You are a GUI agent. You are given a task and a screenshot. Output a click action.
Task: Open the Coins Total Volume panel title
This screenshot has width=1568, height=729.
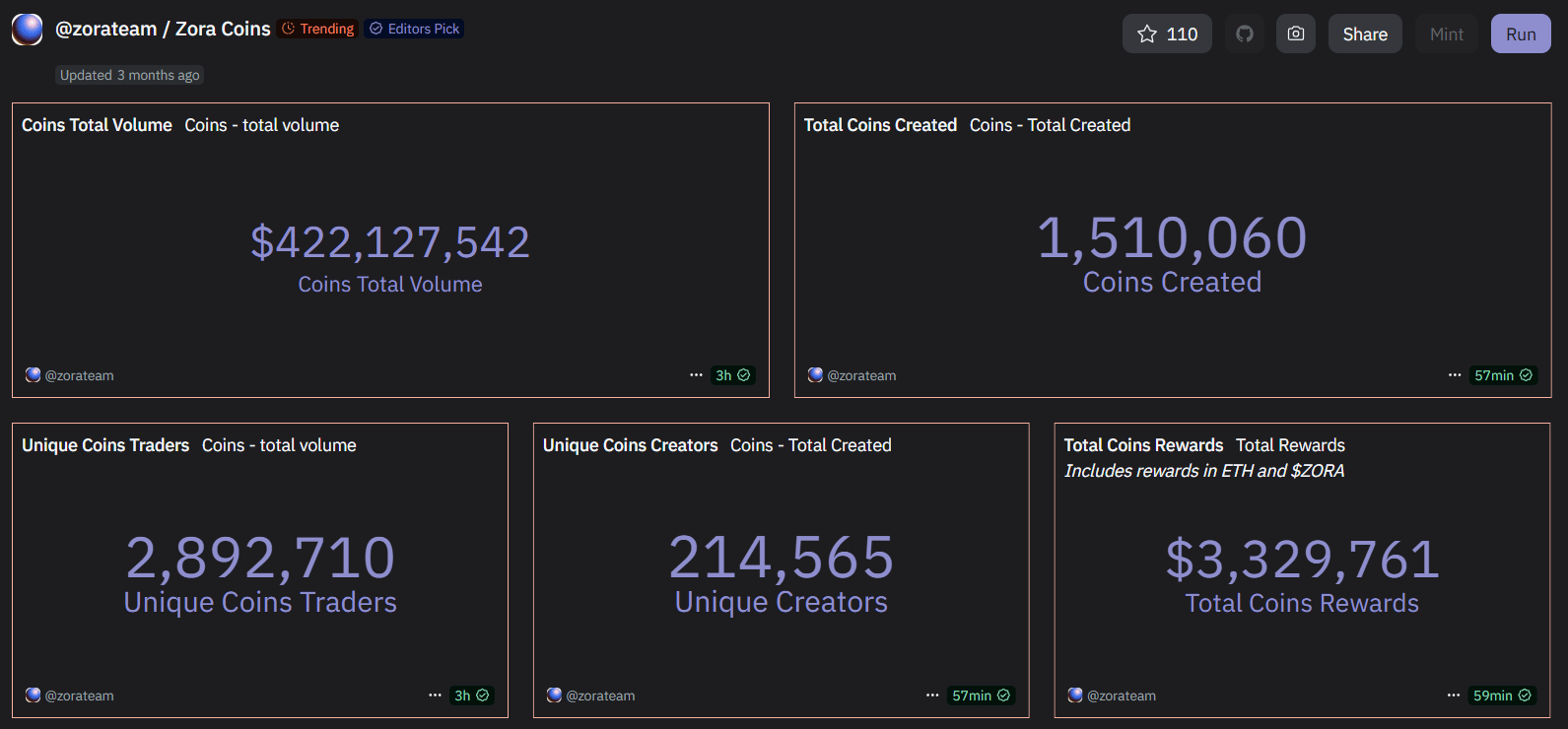[97, 125]
